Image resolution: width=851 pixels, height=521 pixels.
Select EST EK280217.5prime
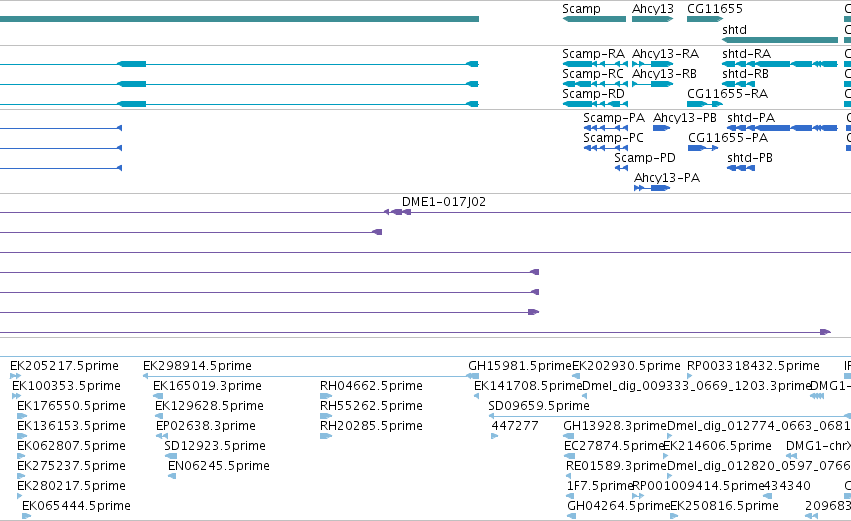point(71,486)
